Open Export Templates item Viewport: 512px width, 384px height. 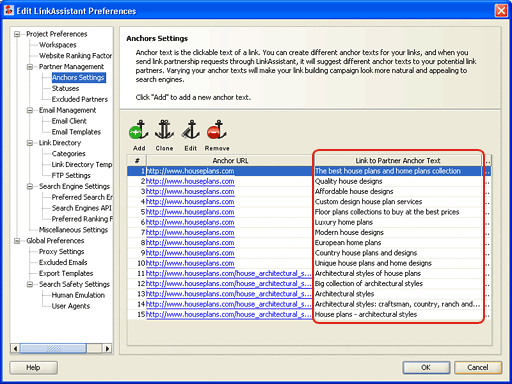point(66,273)
